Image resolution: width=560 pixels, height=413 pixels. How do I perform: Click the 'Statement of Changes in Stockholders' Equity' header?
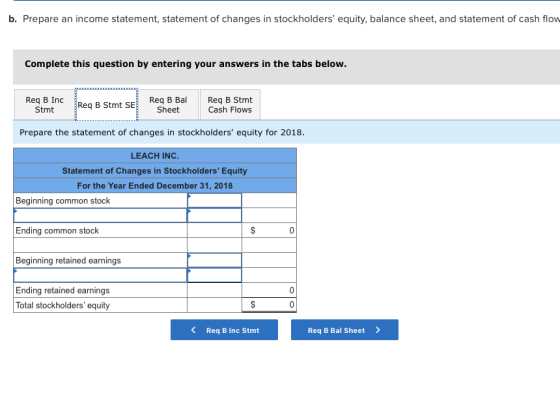pyautogui.click(x=155, y=171)
